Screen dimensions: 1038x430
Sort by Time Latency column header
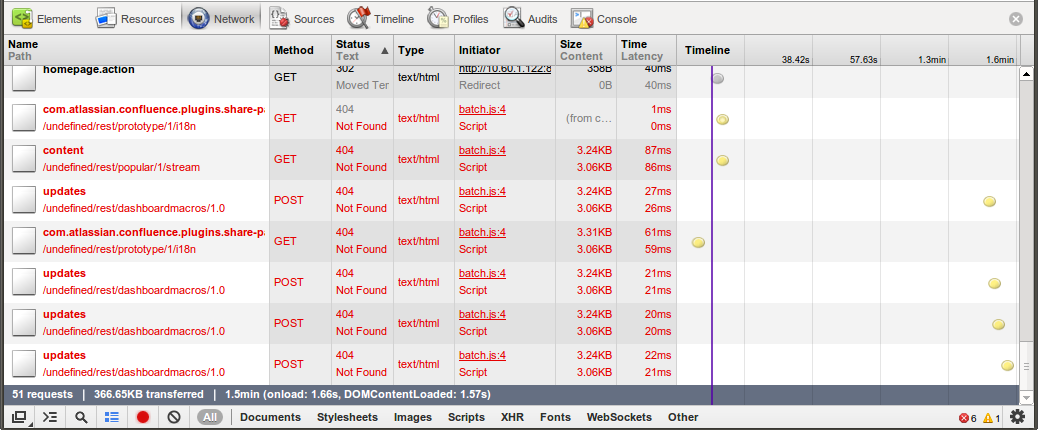tap(646, 50)
